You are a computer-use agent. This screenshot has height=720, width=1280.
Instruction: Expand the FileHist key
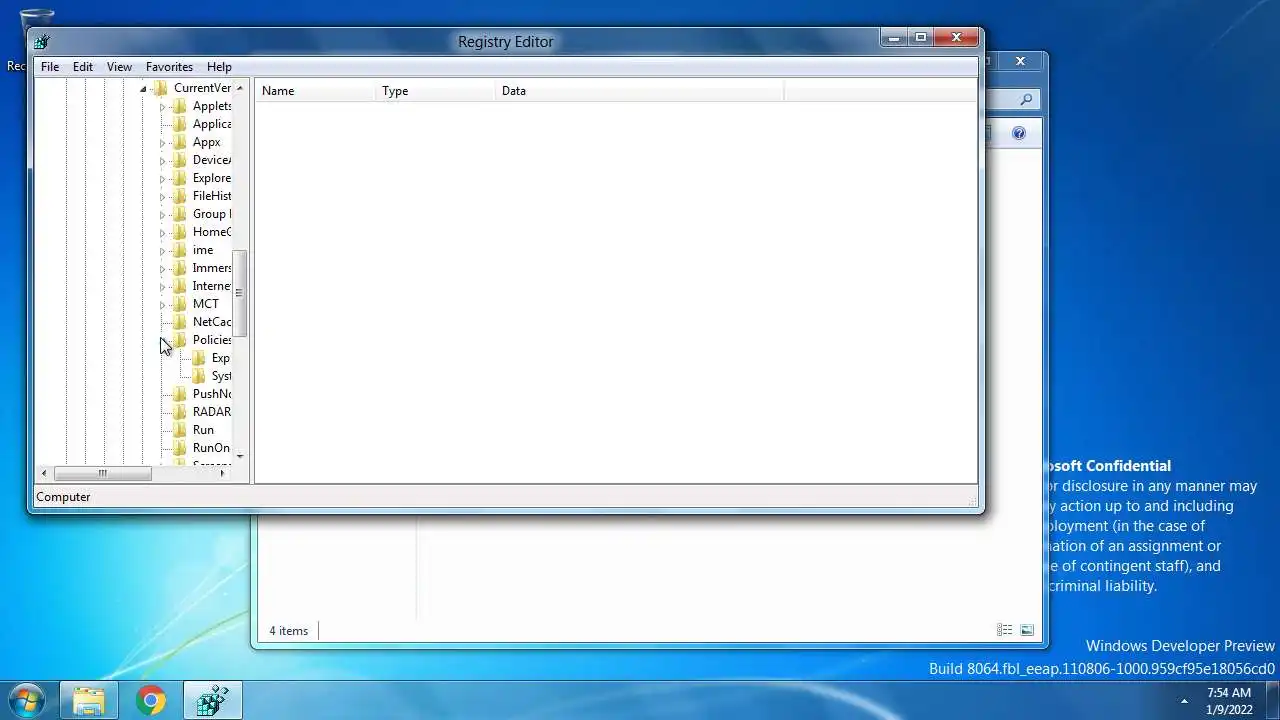162,196
